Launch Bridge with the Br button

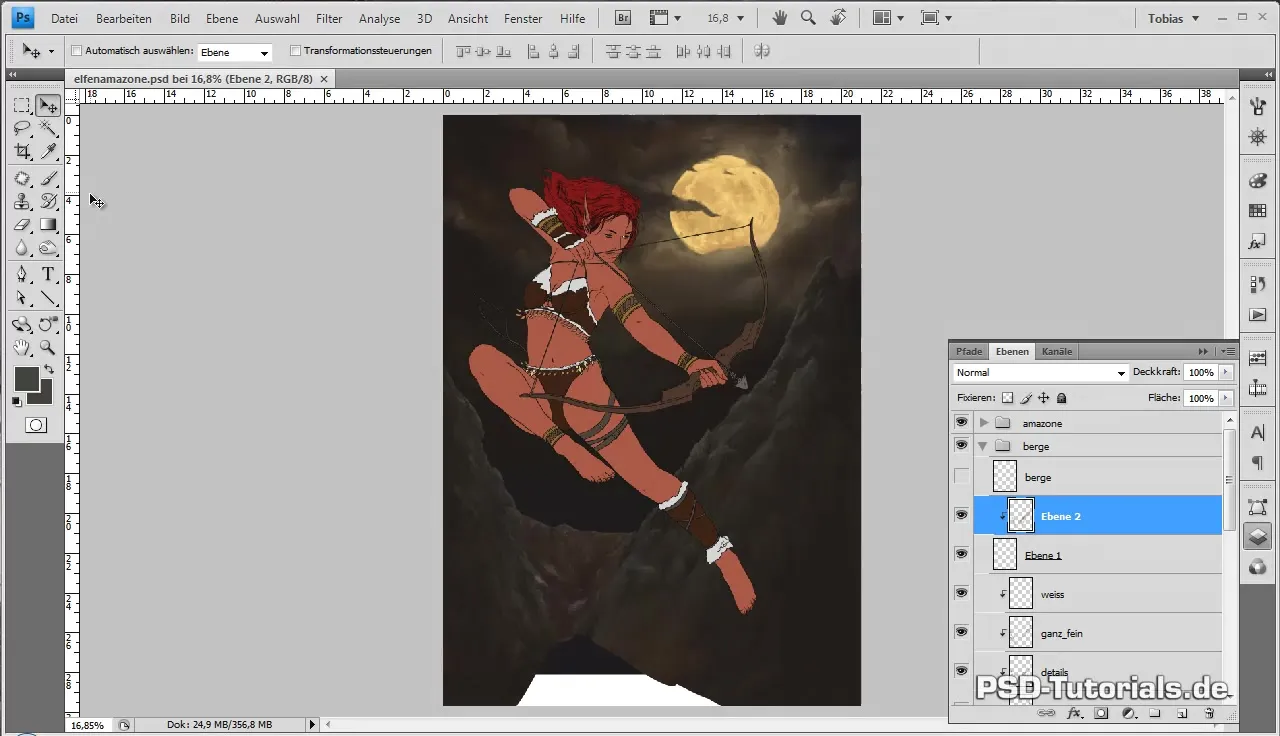click(x=623, y=18)
